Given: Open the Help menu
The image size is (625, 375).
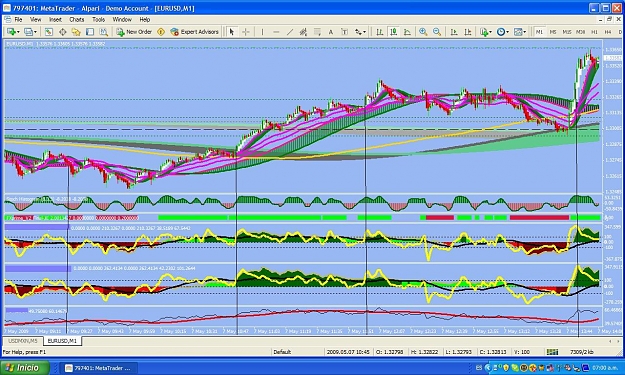Looking at the screenshot, I should point(145,19).
